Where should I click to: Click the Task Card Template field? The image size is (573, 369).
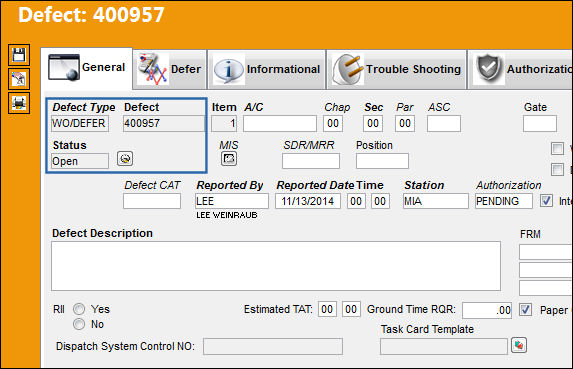(444, 346)
